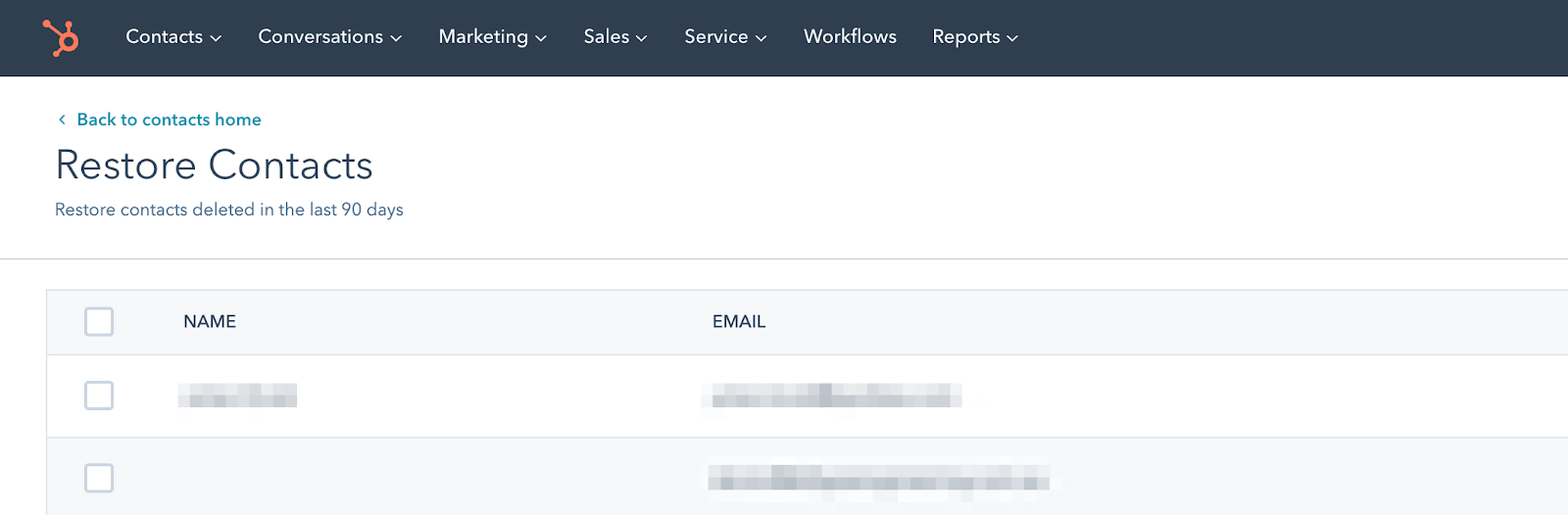Image resolution: width=1568 pixels, height=515 pixels.
Task: Click the second contact's email address
Action: [x=879, y=478]
